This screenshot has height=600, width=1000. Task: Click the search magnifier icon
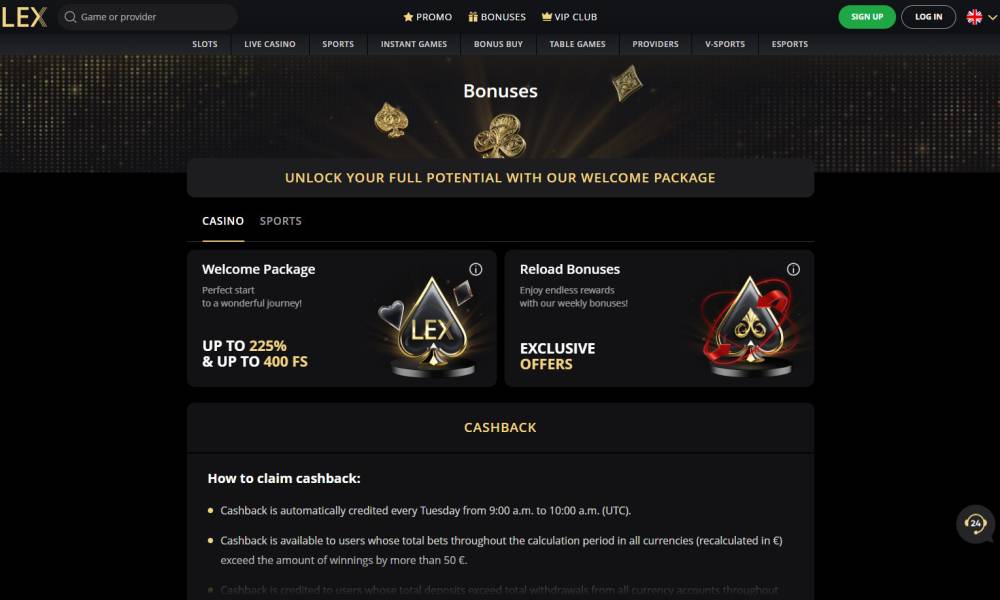70,17
